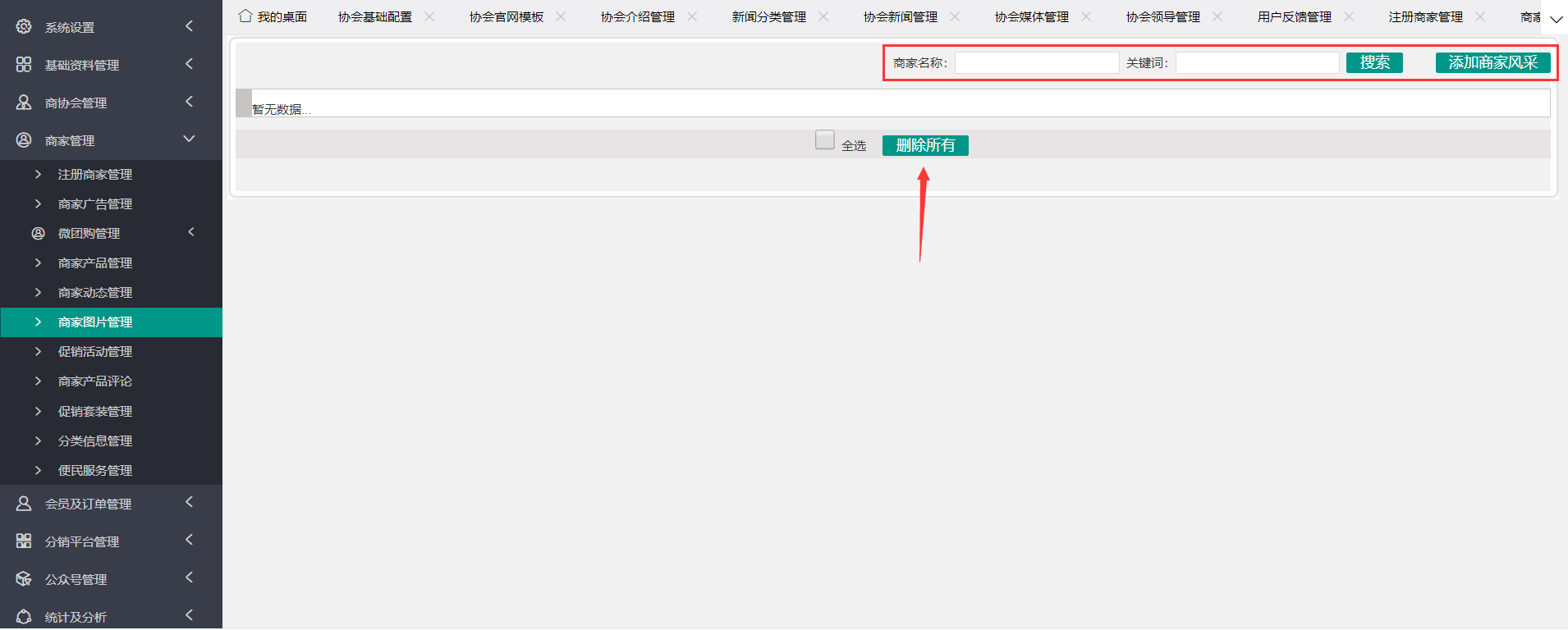Screen dimensions: 1568x630
Task: Click the 统计及分析 icon in sidebar
Action: [x=24, y=616]
